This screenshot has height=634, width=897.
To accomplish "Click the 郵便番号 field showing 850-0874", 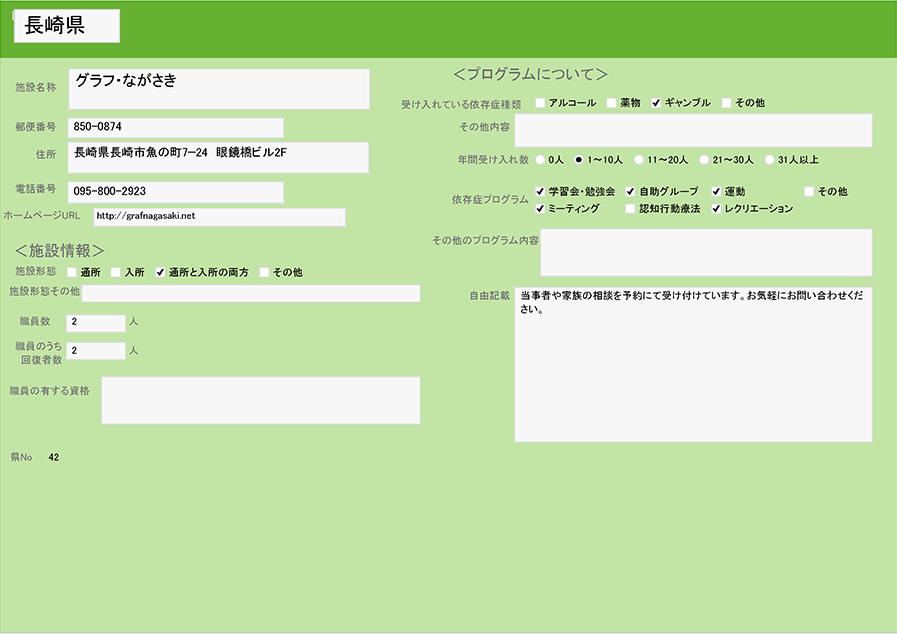I will (x=176, y=128).
